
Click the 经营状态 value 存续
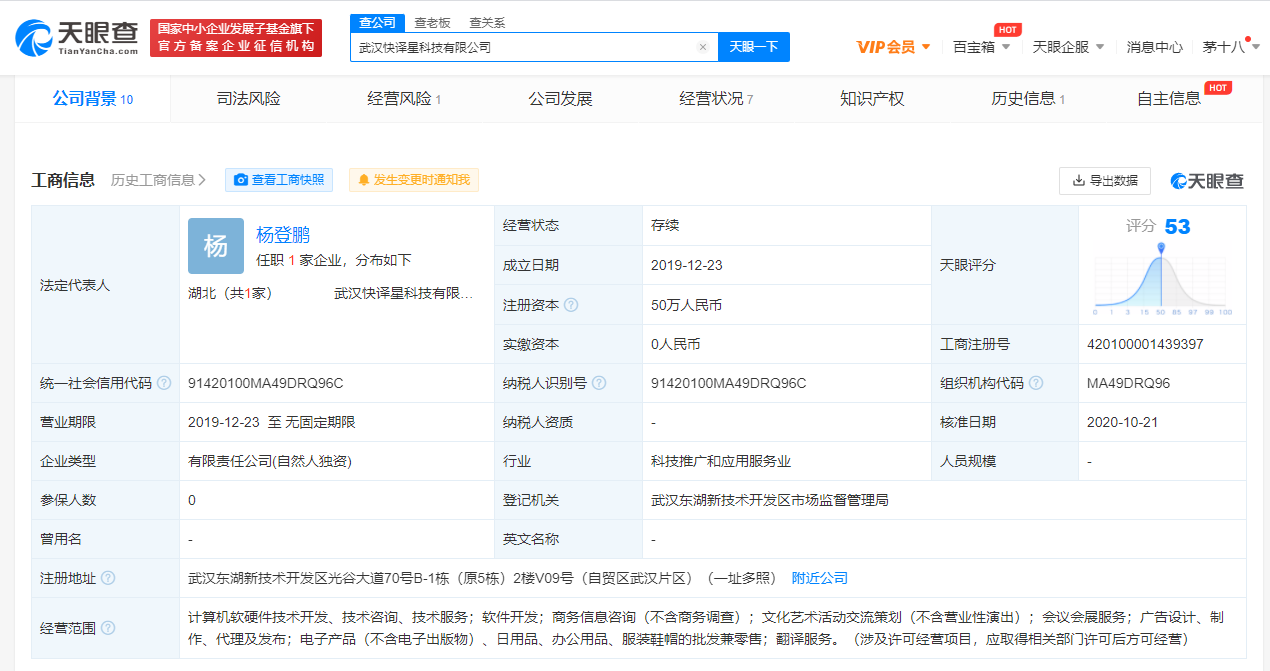665,226
